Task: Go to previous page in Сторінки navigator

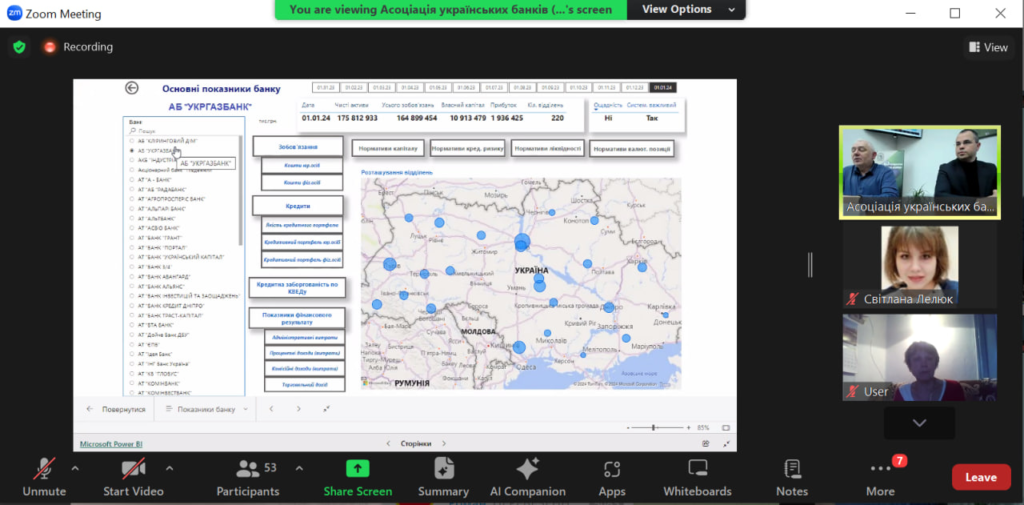Action: coord(389,444)
